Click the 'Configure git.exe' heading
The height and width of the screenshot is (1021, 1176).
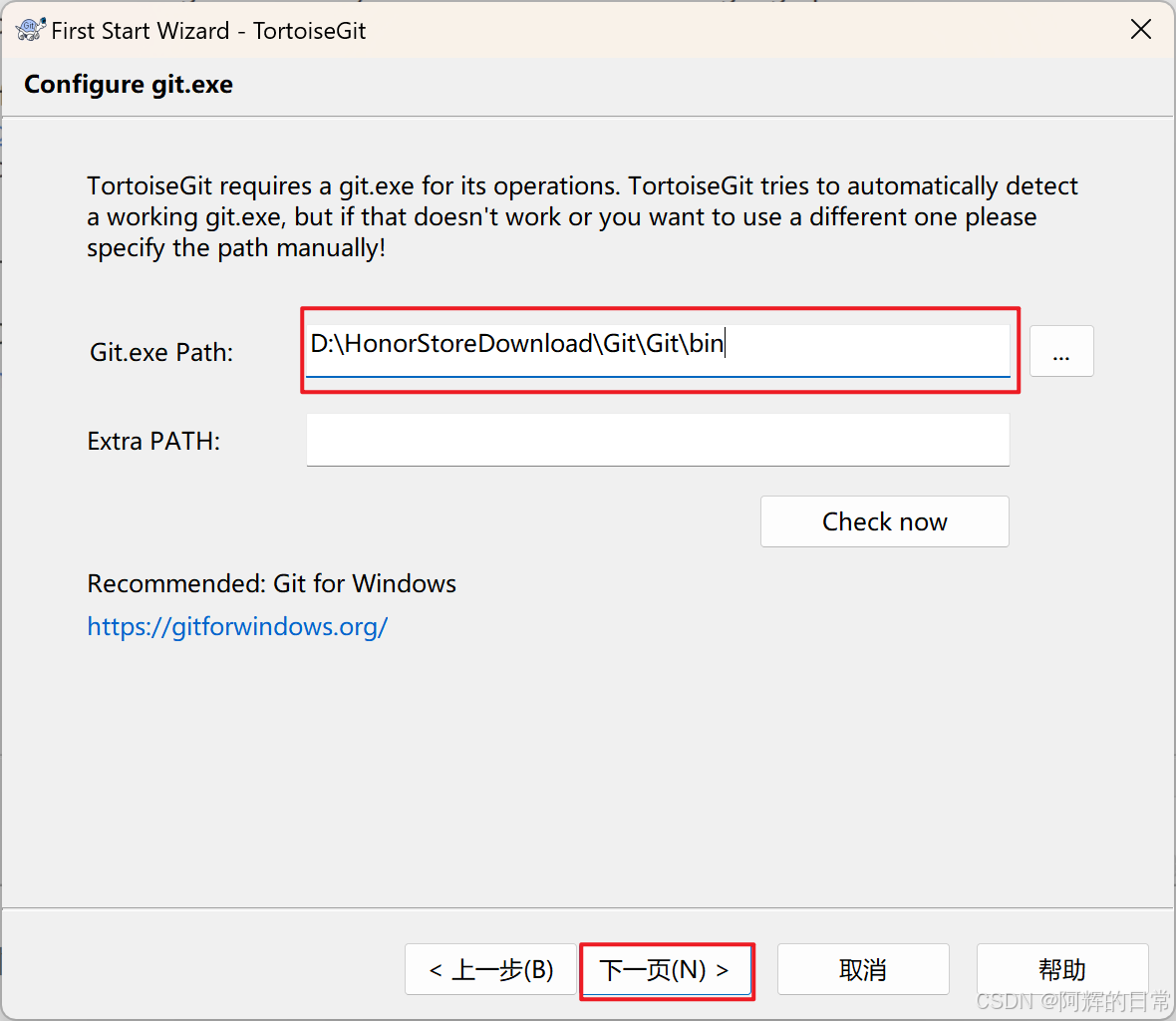click(x=129, y=85)
